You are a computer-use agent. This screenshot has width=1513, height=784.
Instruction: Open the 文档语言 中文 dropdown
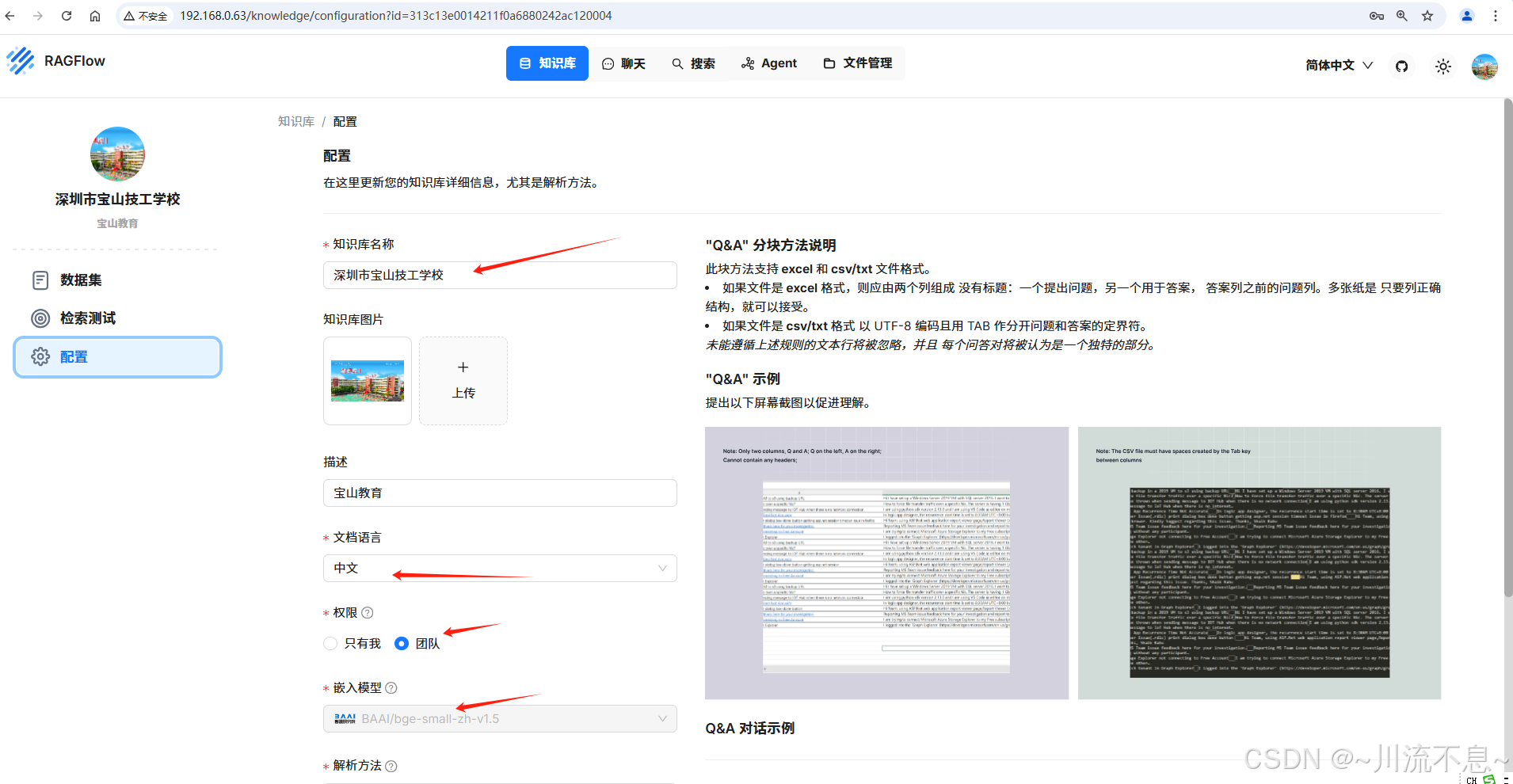tap(500, 569)
